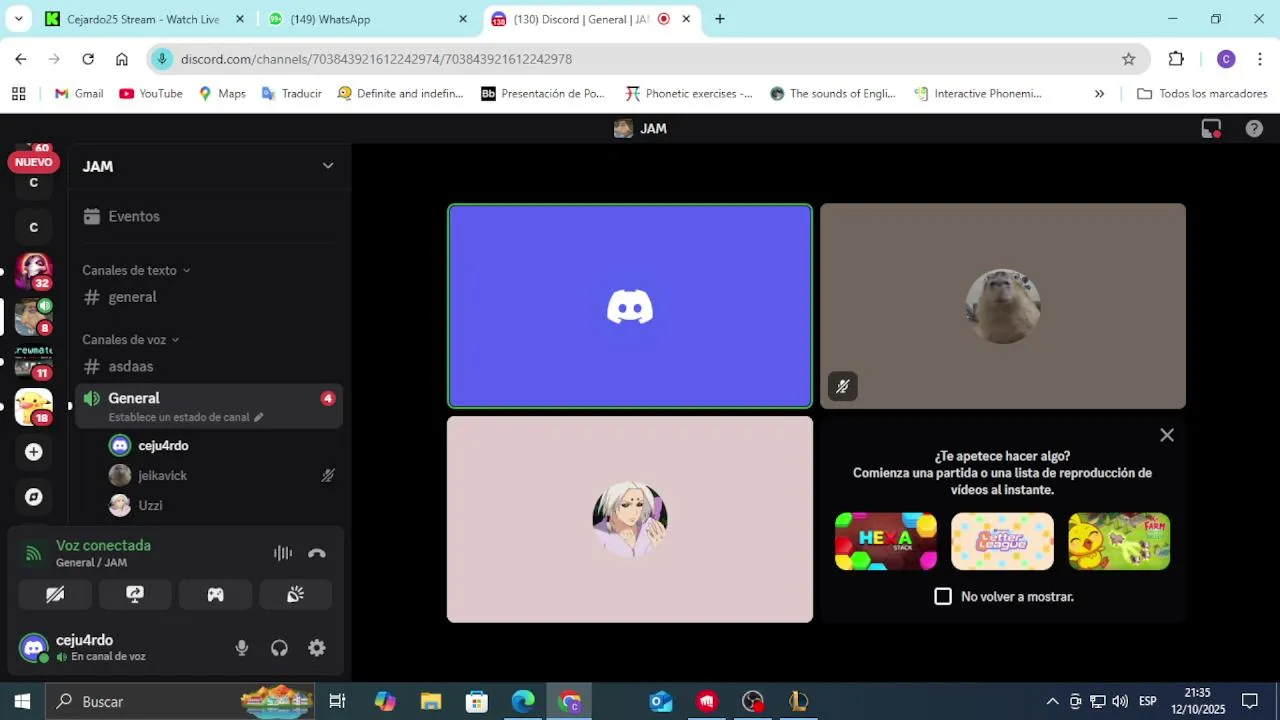The image size is (1280, 720).
Task: Open the browser extensions puzzle icon
Action: [x=1176, y=59]
